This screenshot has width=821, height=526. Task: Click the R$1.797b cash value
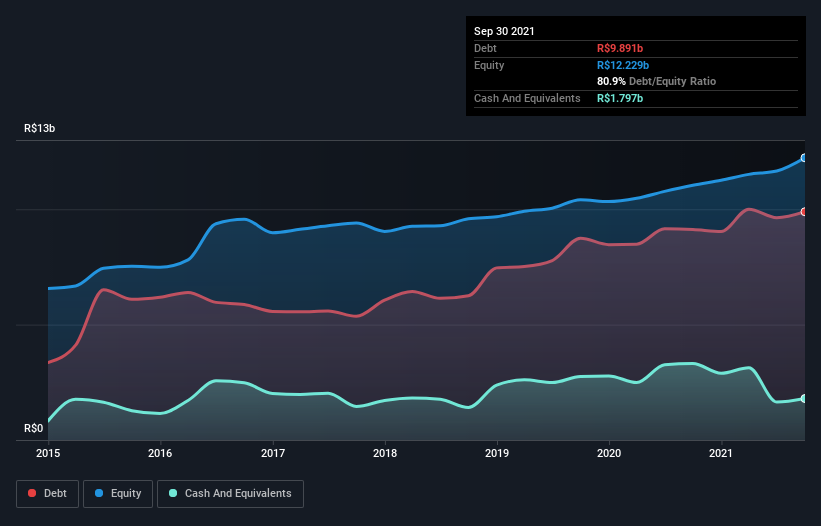620,98
